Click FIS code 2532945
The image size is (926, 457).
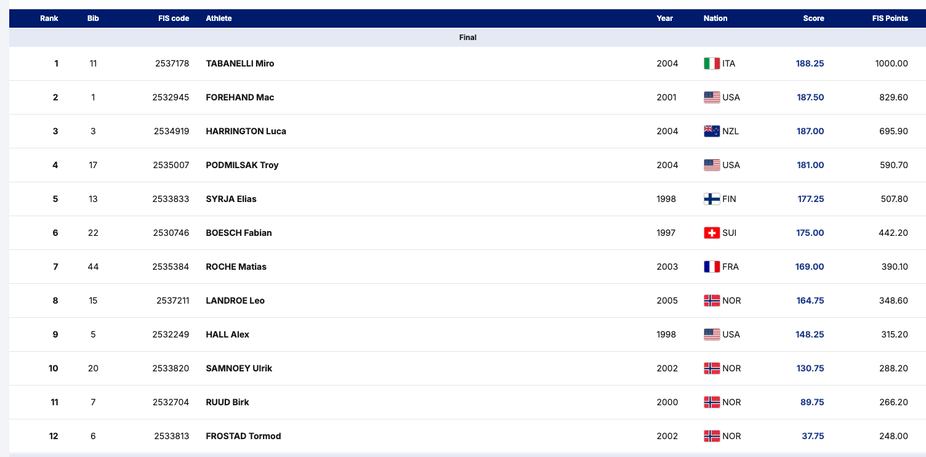click(170, 97)
